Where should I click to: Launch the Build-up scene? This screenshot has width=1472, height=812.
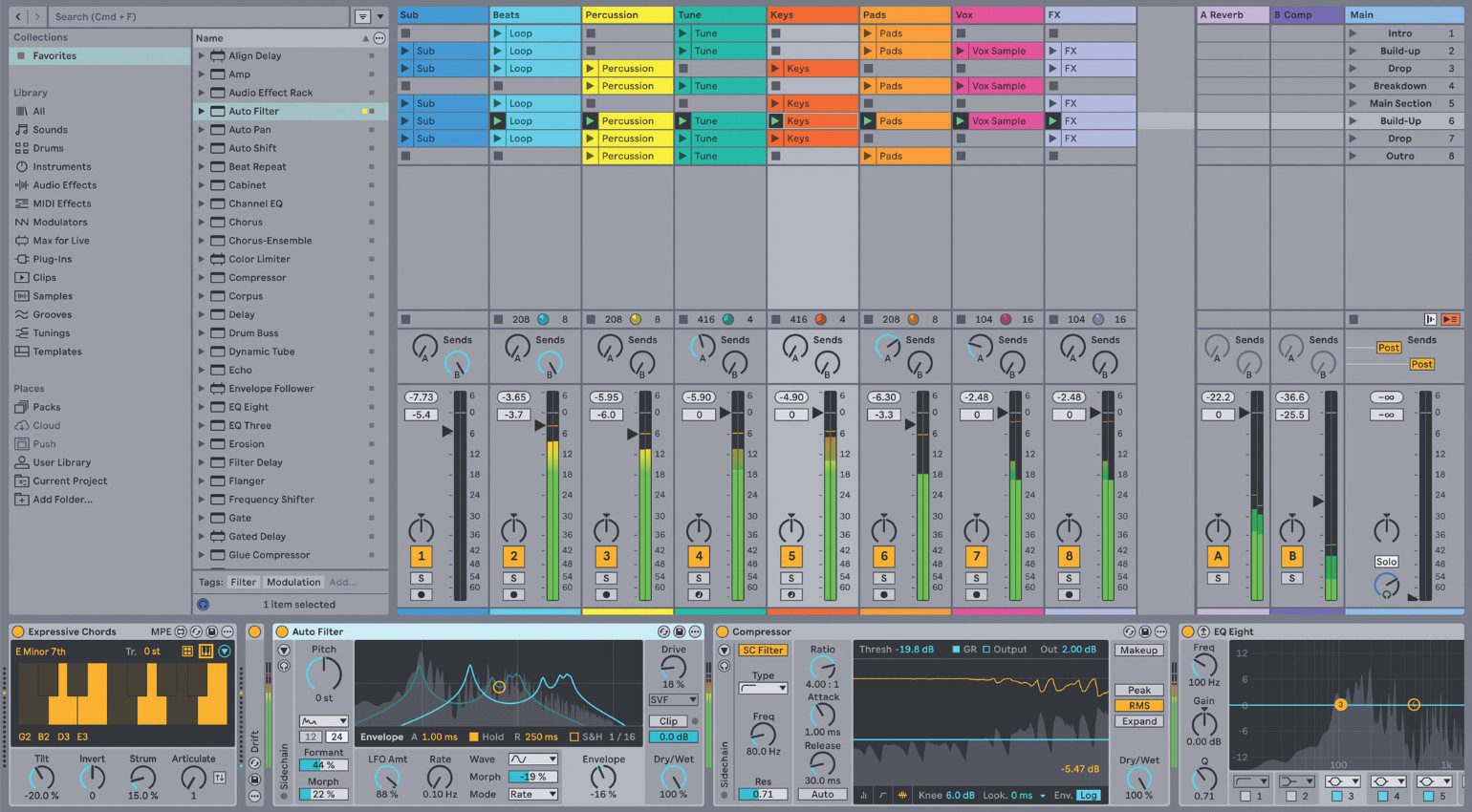point(1355,50)
